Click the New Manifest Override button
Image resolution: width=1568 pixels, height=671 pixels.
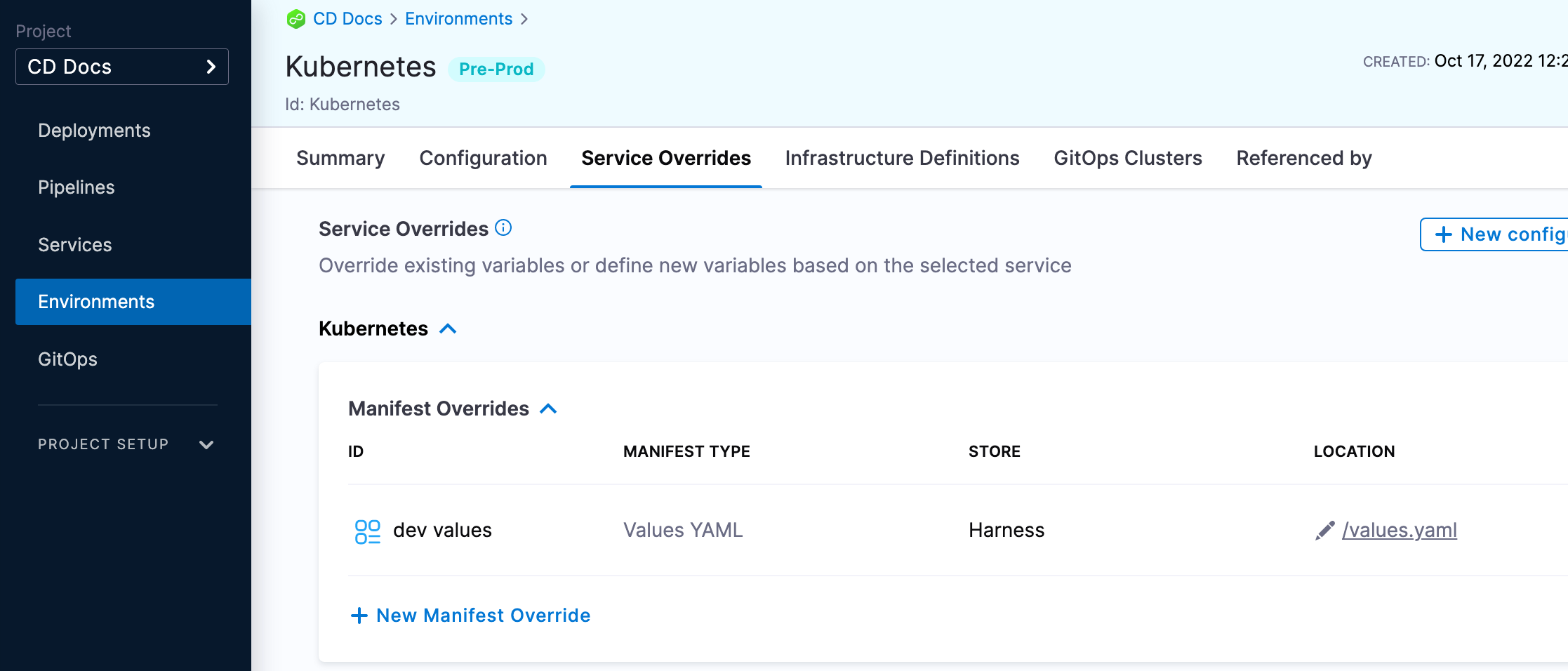tap(483, 616)
